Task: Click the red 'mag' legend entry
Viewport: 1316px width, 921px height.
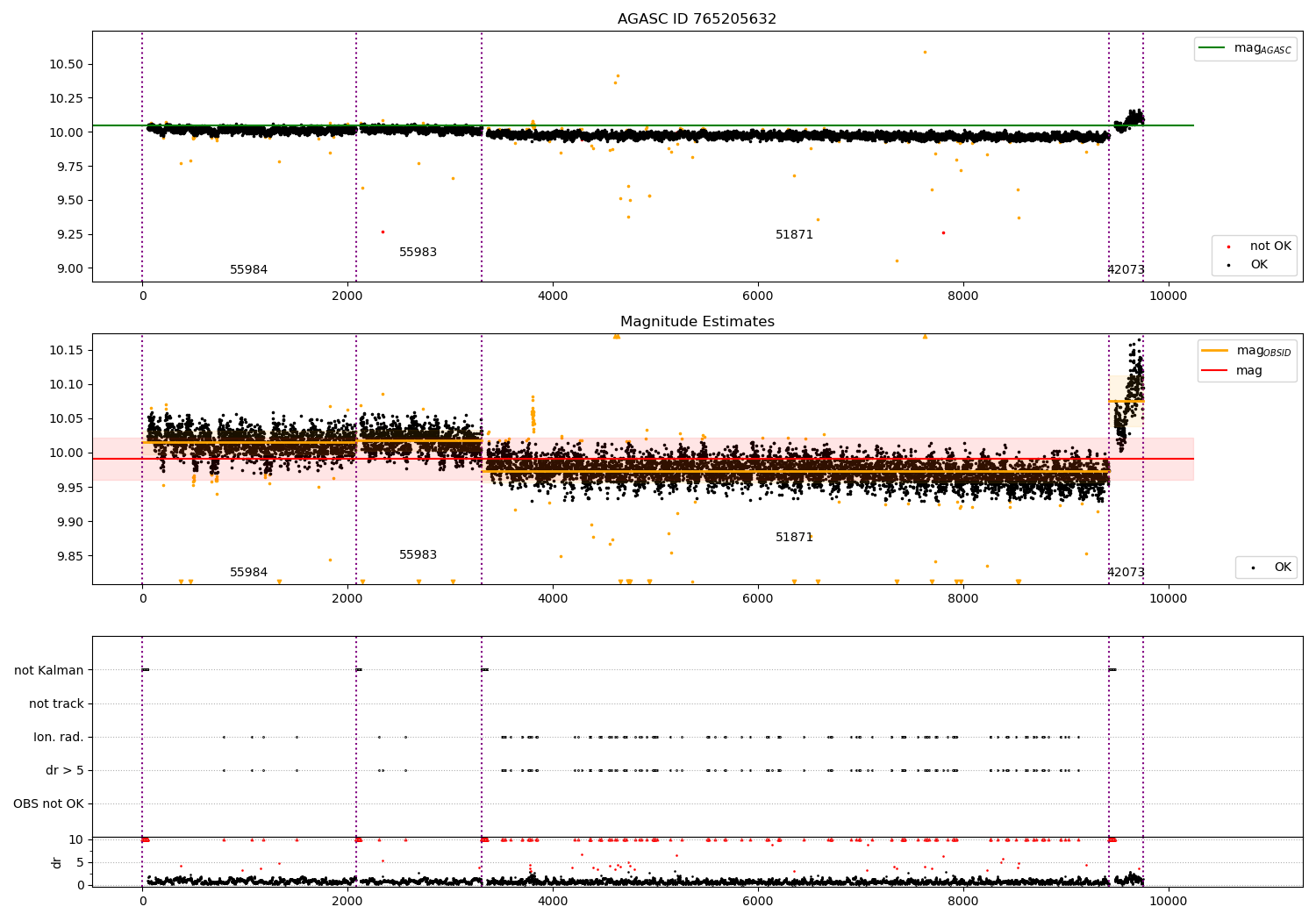Action: pos(1233,370)
